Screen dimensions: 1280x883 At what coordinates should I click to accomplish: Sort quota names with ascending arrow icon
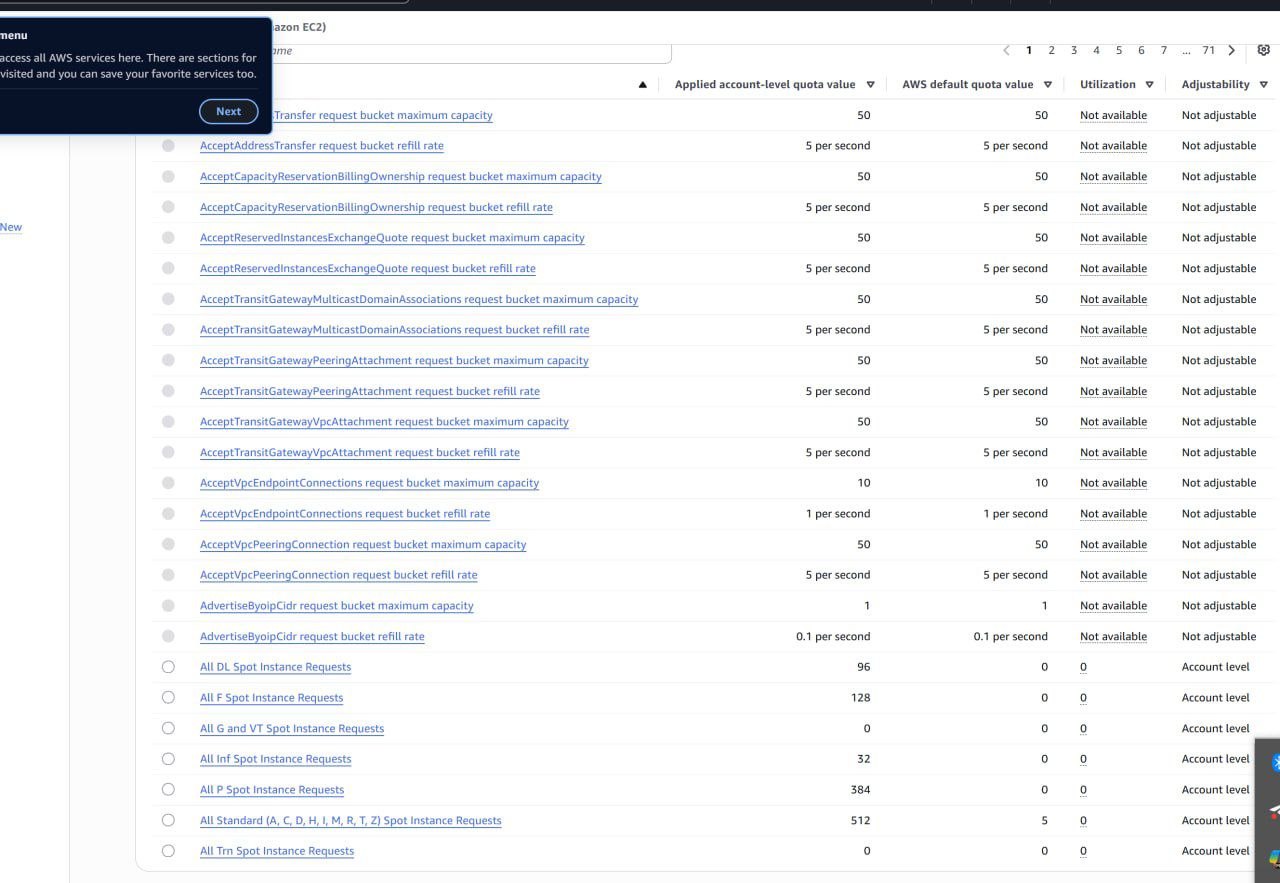tap(643, 85)
